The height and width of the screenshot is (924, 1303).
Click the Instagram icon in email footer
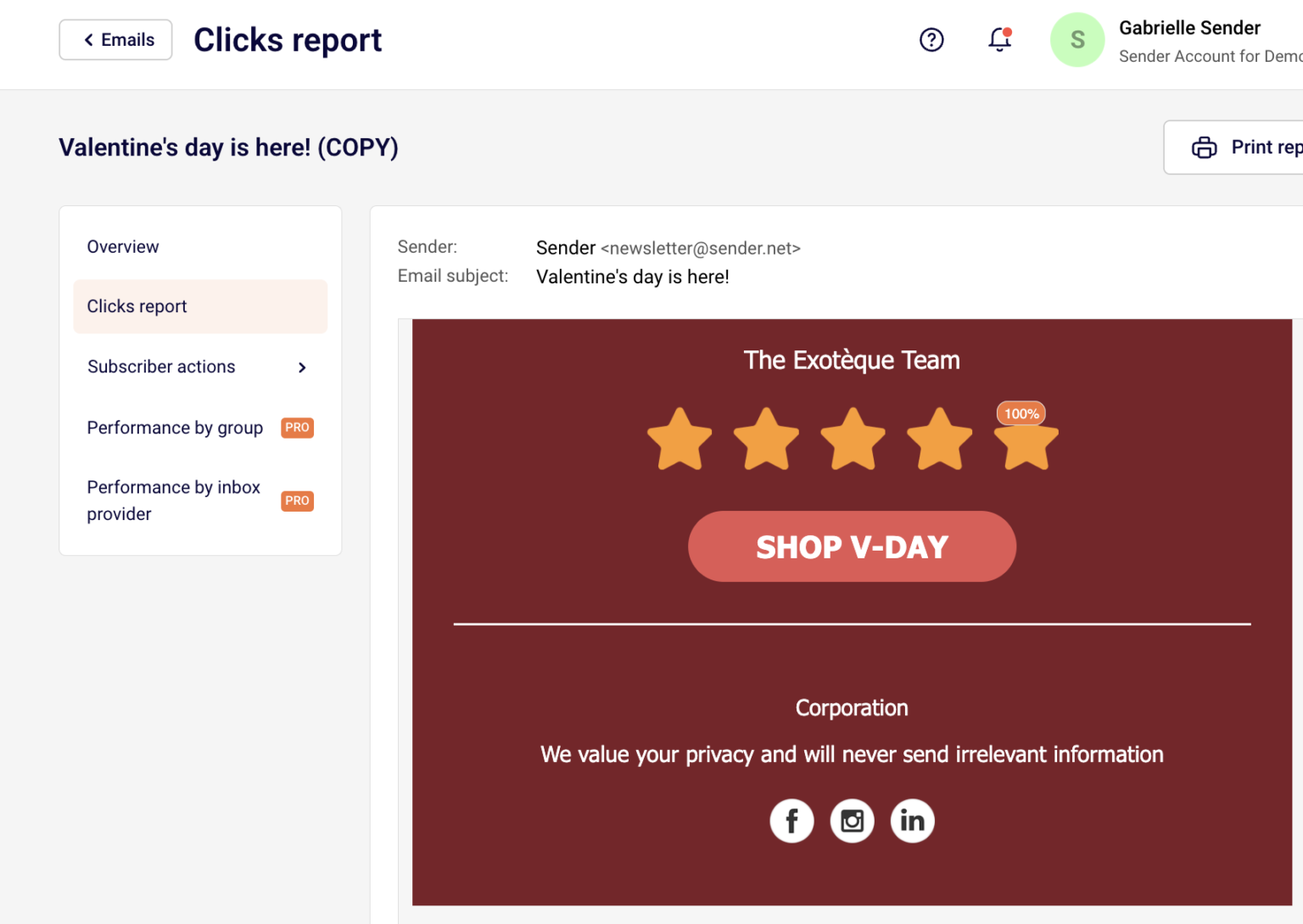(x=852, y=820)
